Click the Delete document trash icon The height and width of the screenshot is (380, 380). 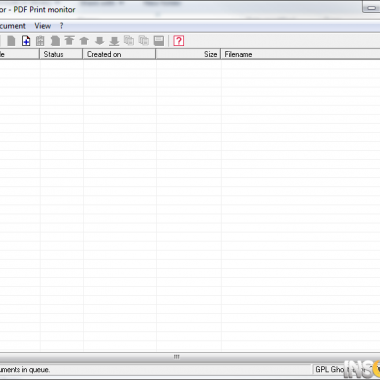point(40,41)
